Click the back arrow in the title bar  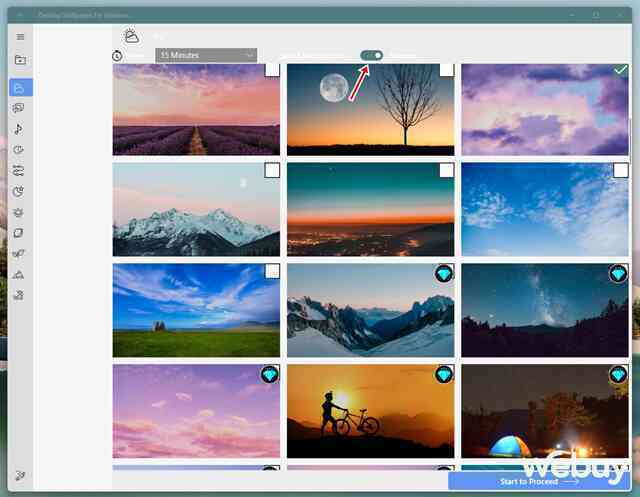(x=20, y=15)
